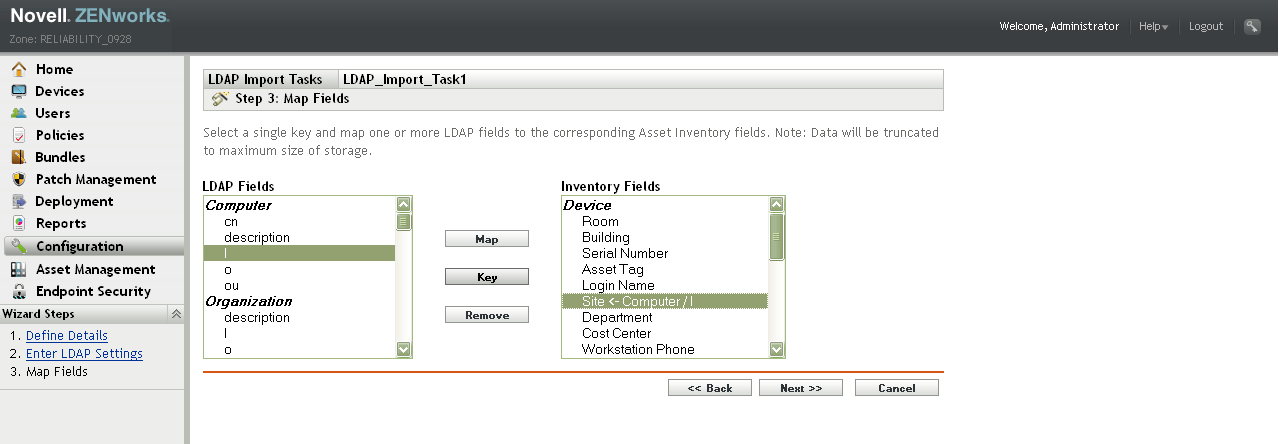Click the Bundles box icon
1283x444 pixels.
[x=18, y=157]
